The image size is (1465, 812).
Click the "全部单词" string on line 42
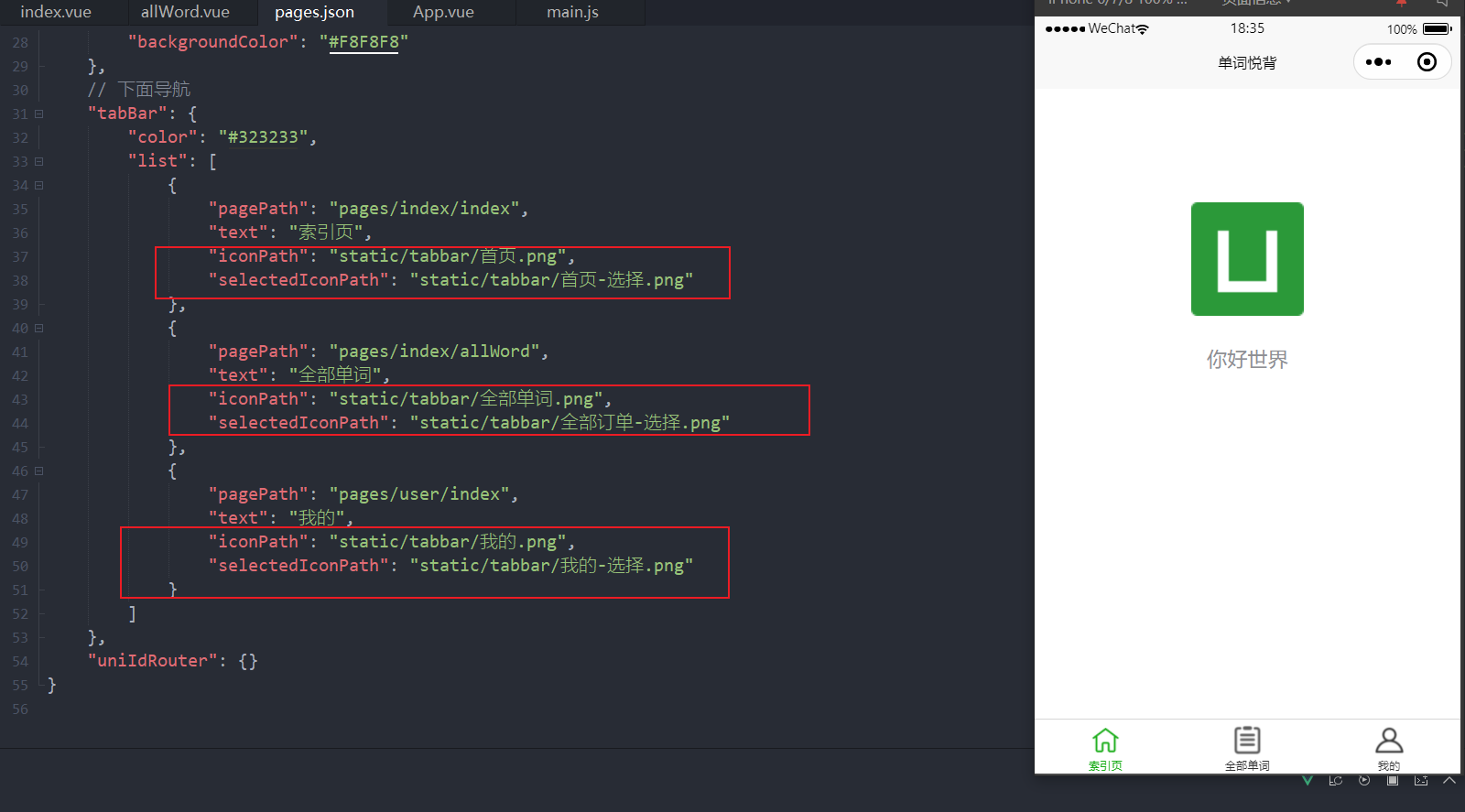coord(335,375)
